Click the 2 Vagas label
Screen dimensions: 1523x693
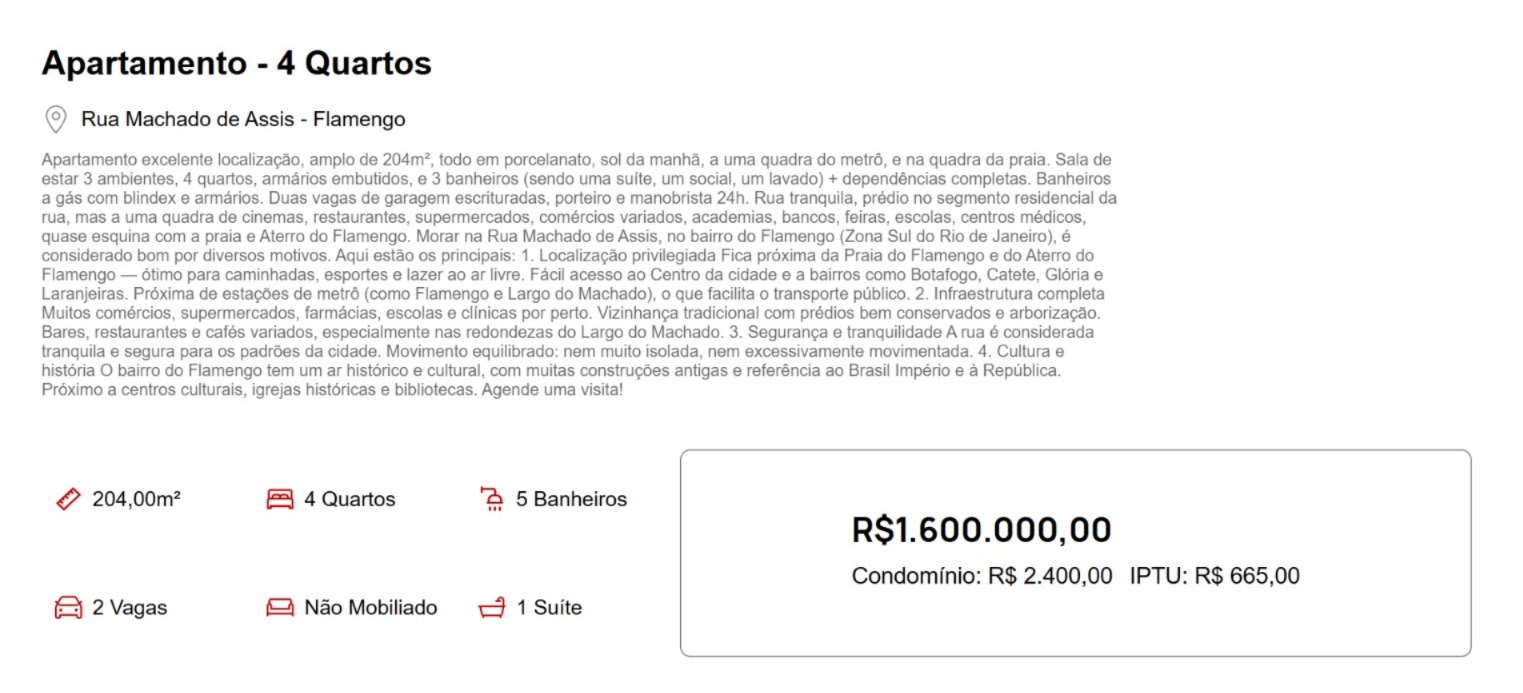(x=130, y=608)
